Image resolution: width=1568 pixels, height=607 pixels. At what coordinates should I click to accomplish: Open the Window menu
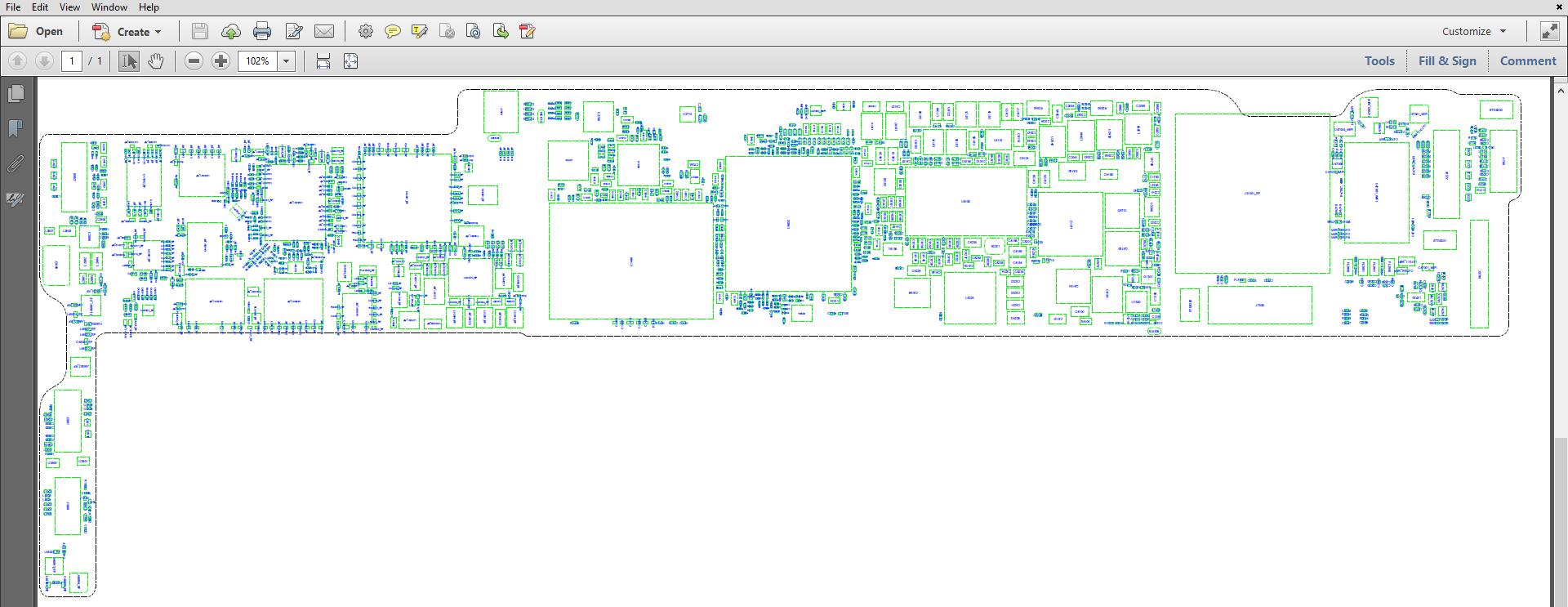tap(109, 7)
